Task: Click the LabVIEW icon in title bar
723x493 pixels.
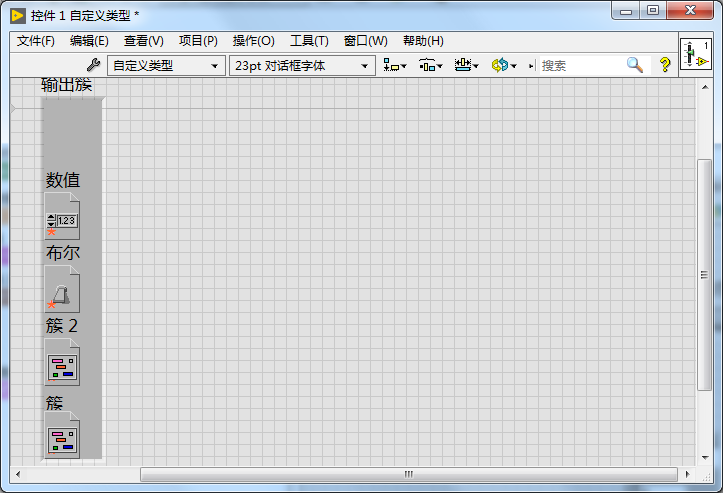Action: click(x=18, y=16)
